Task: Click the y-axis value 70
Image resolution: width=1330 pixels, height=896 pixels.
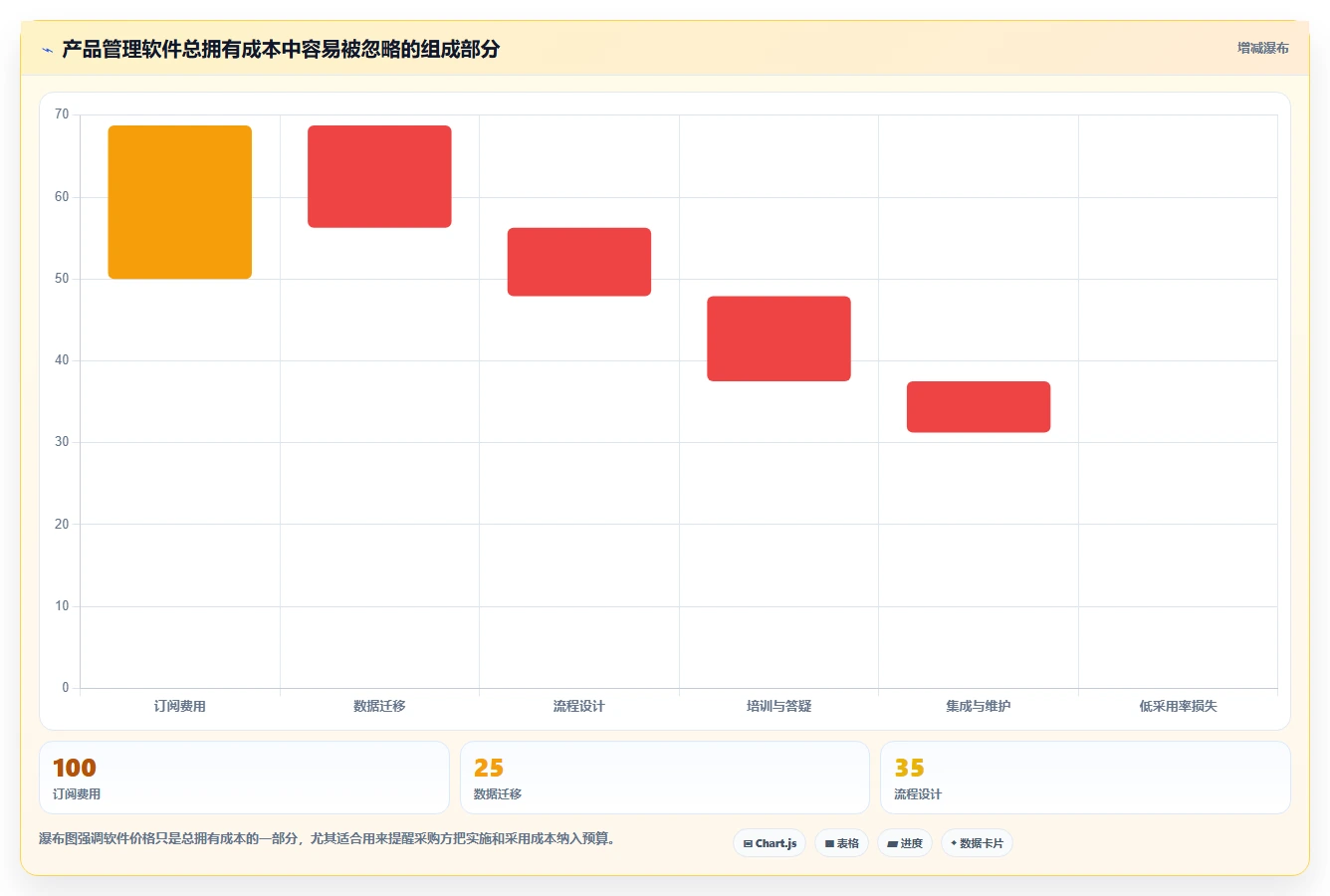Action: point(62,114)
